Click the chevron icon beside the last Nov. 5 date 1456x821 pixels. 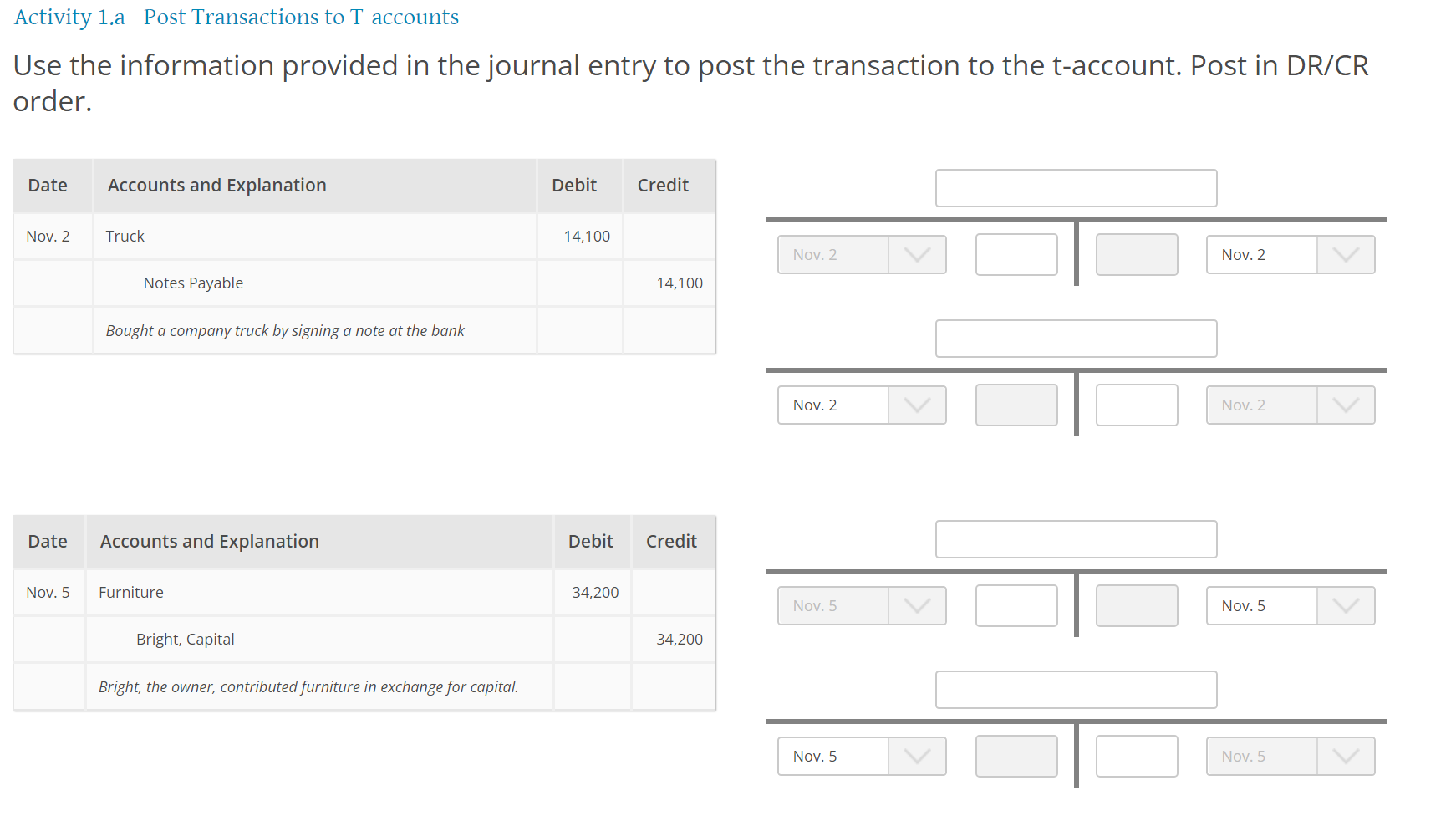tap(1346, 756)
